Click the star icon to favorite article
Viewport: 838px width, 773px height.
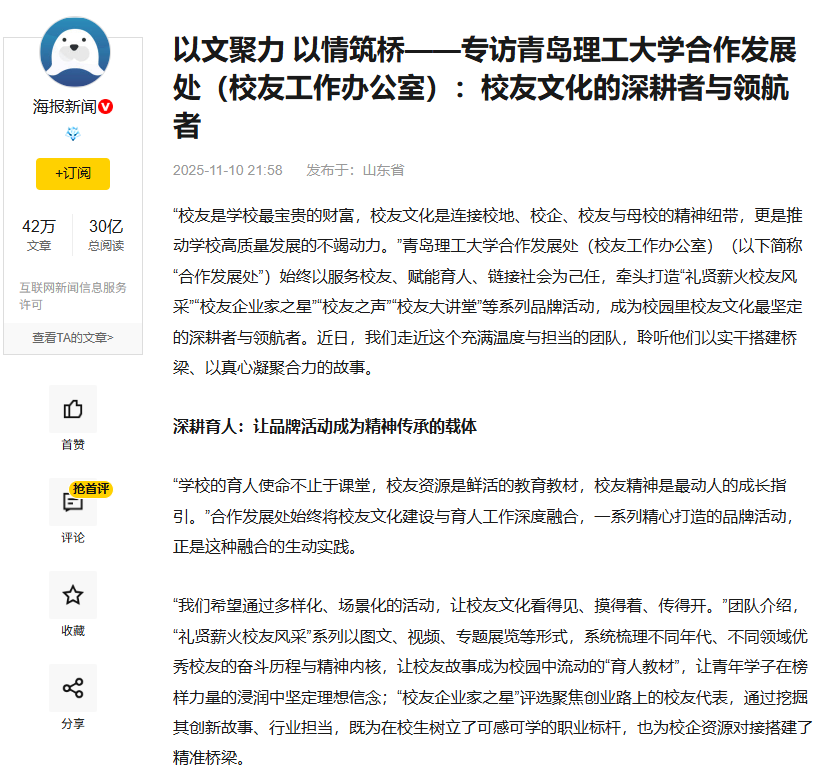point(73,596)
